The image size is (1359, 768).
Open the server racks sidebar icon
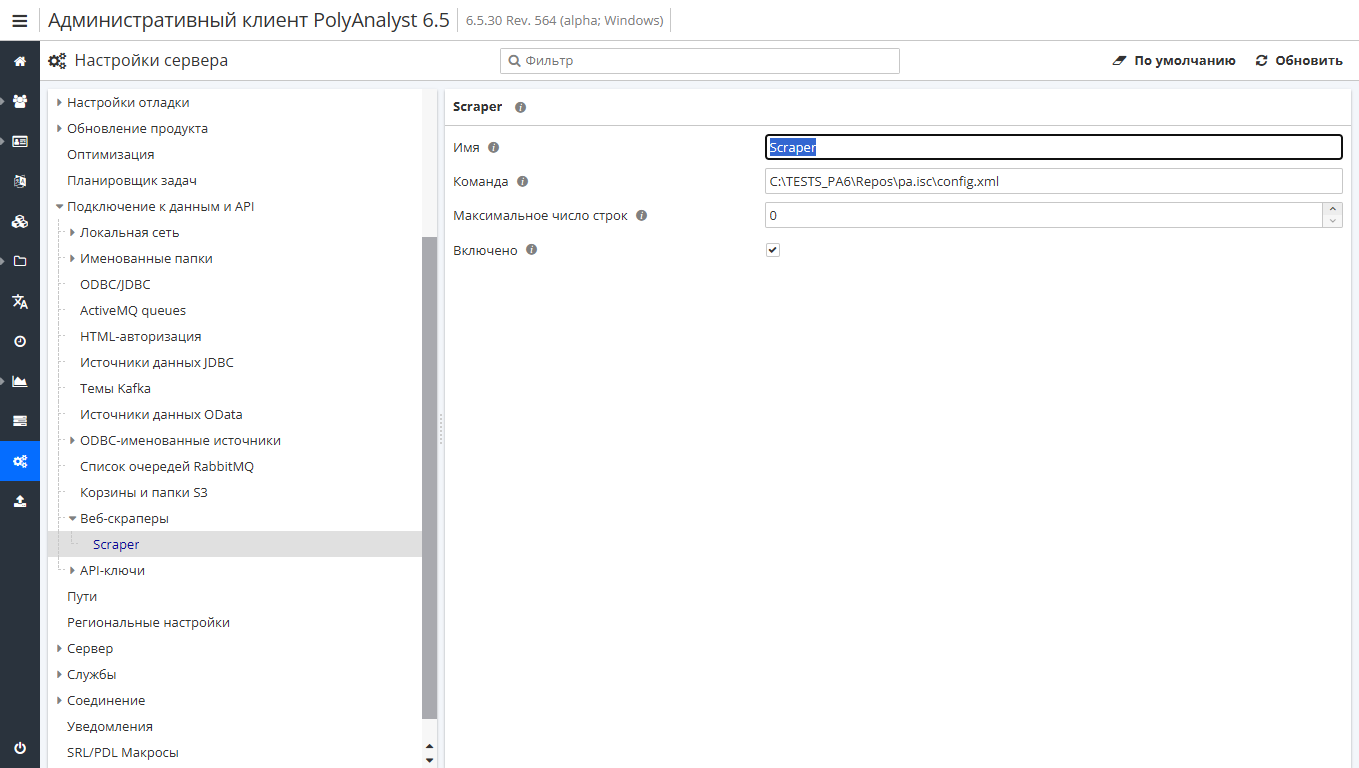20,421
